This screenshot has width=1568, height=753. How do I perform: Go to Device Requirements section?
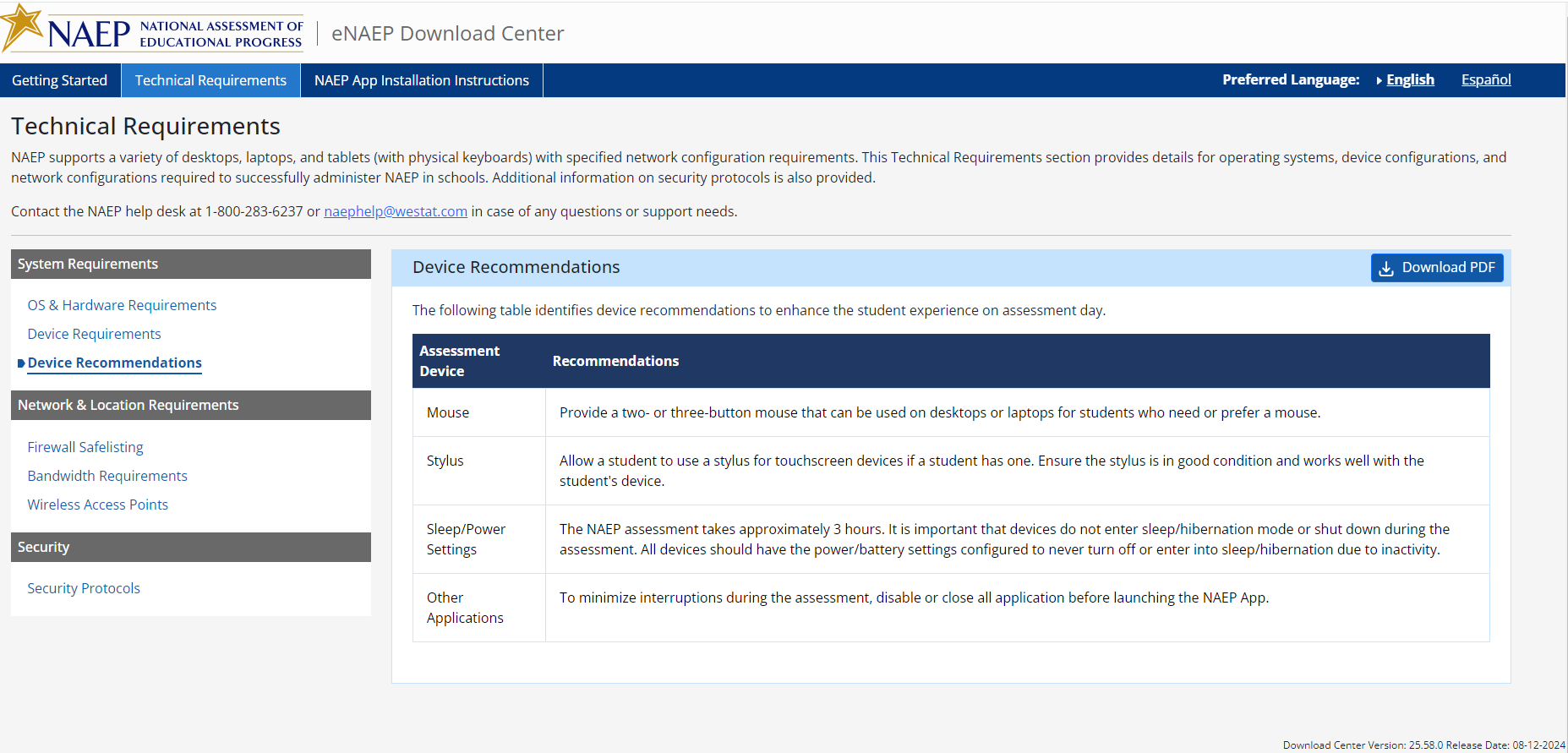94,334
